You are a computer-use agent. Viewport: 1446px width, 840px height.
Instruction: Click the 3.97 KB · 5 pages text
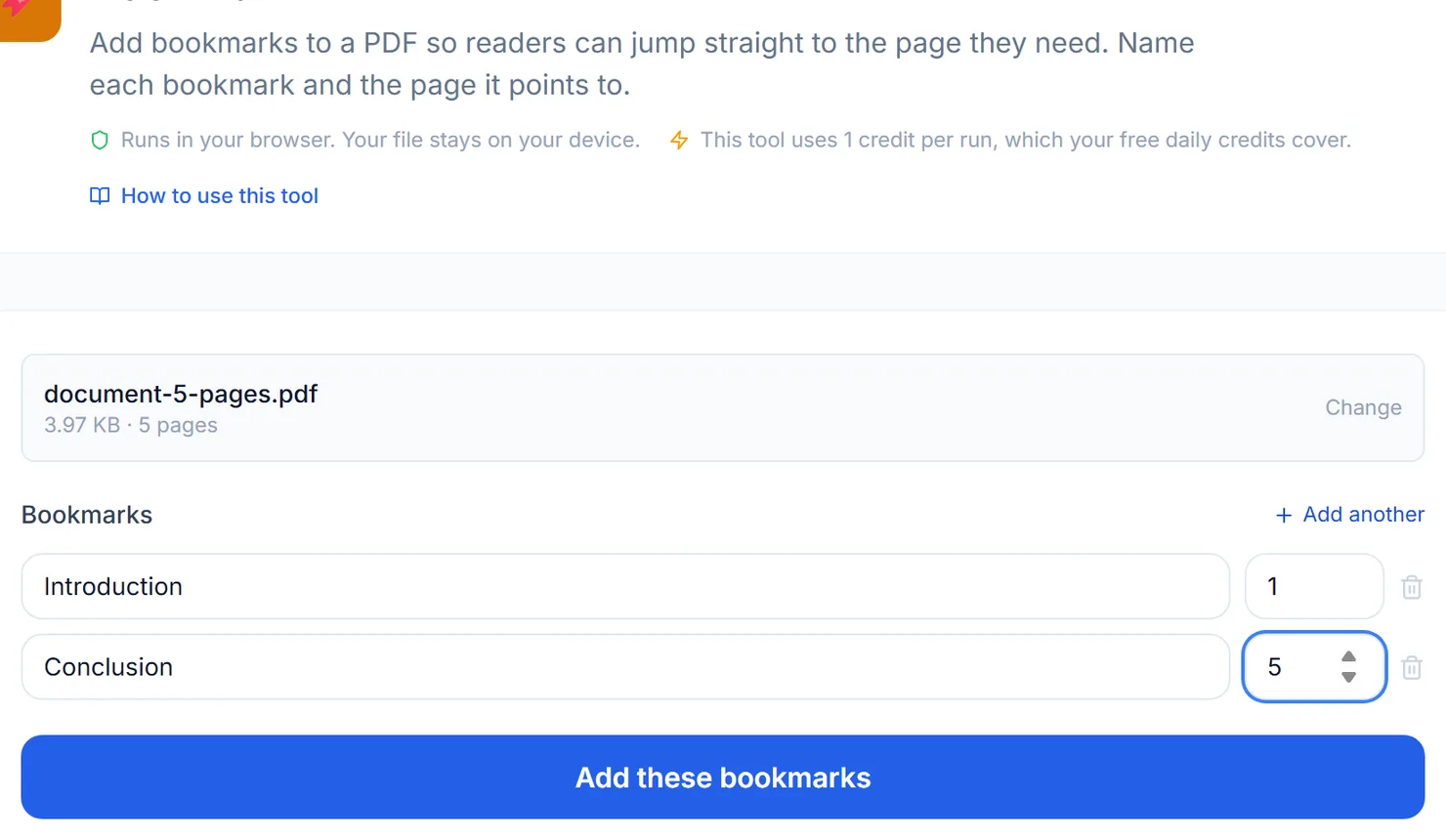click(x=131, y=425)
